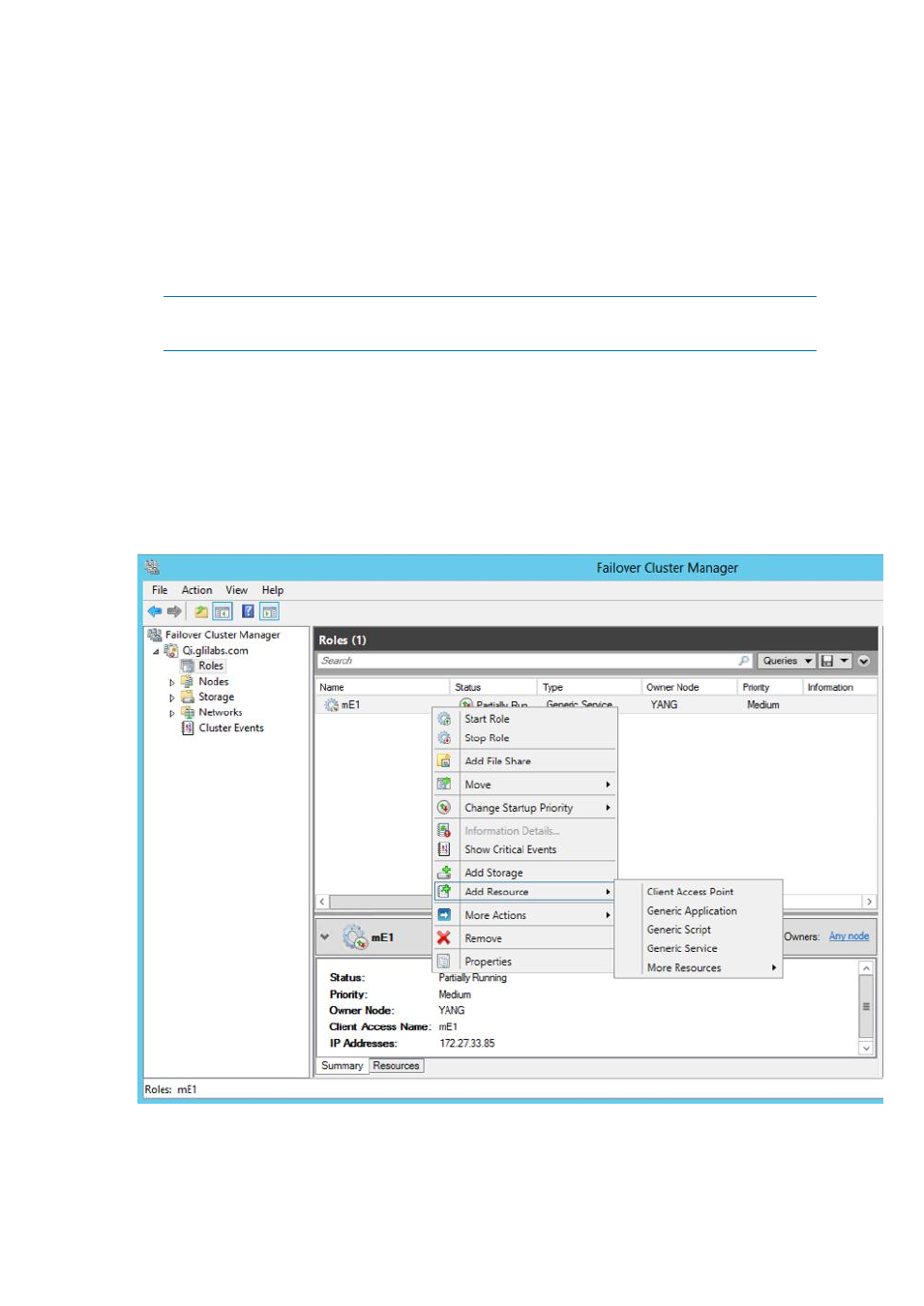Open the Queries dropdown
Viewport: 924px width, 1306px height.
787,661
